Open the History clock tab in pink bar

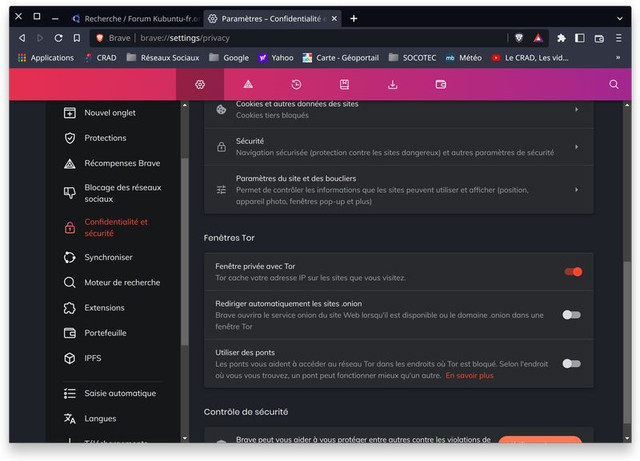[296, 85]
